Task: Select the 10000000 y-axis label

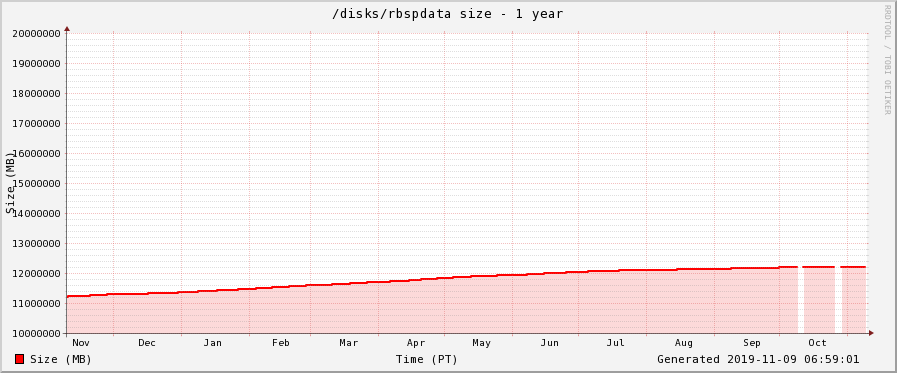Action: (37, 334)
